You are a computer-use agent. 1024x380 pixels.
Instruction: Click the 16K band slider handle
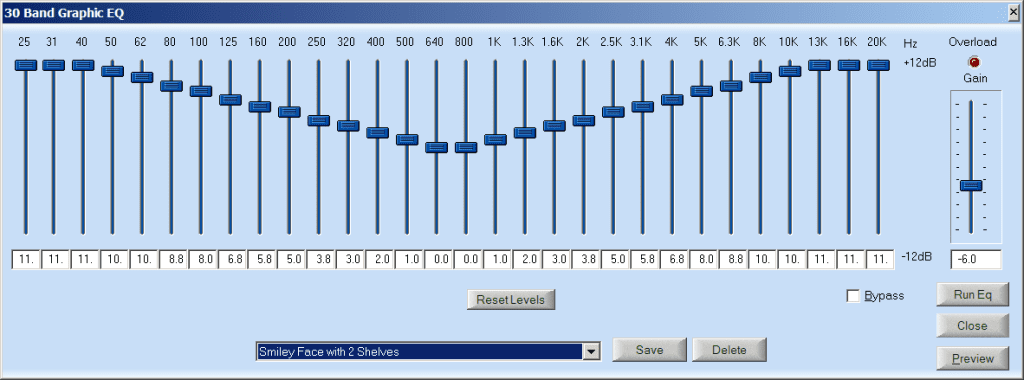[x=848, y=65]
